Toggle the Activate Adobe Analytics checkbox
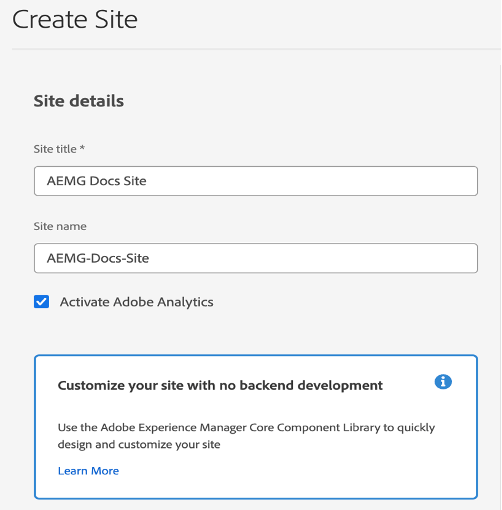 click(x=41, y=302)
